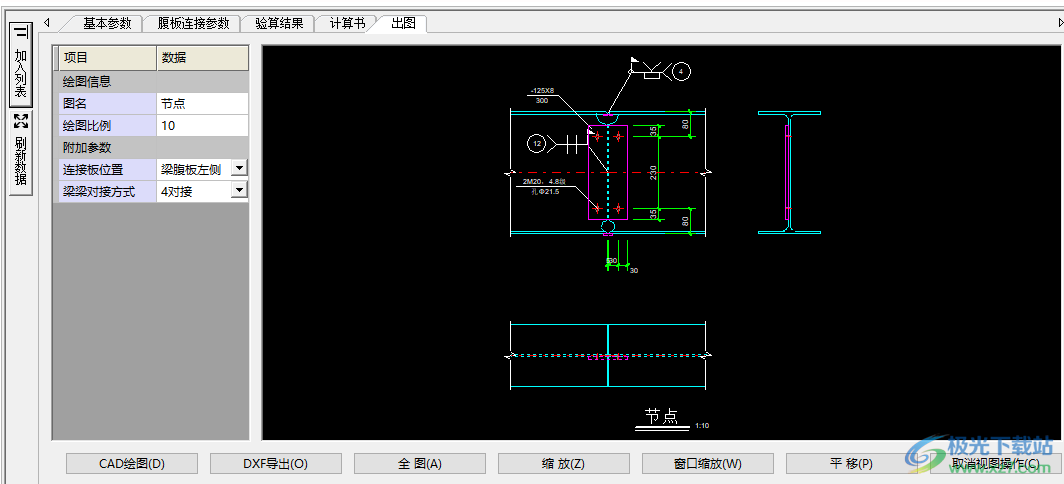Click the 图名 label cell

107,104
